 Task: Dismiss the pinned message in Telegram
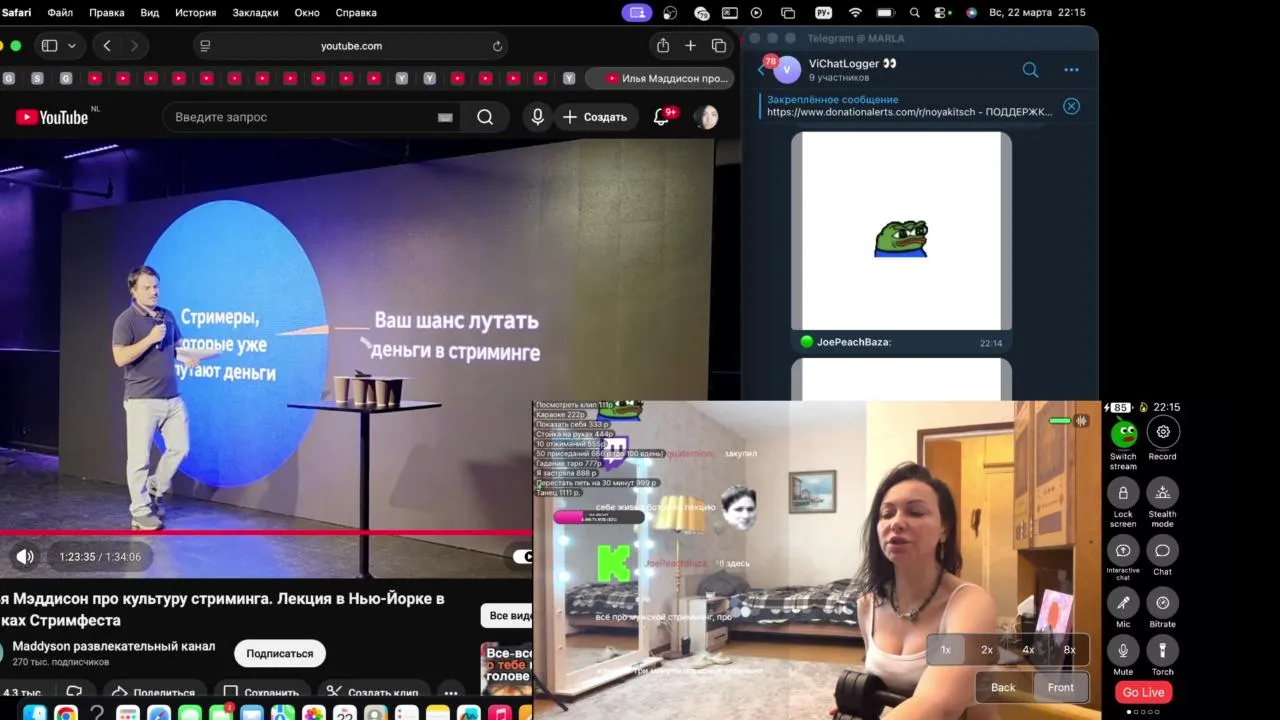[1071, 106]
